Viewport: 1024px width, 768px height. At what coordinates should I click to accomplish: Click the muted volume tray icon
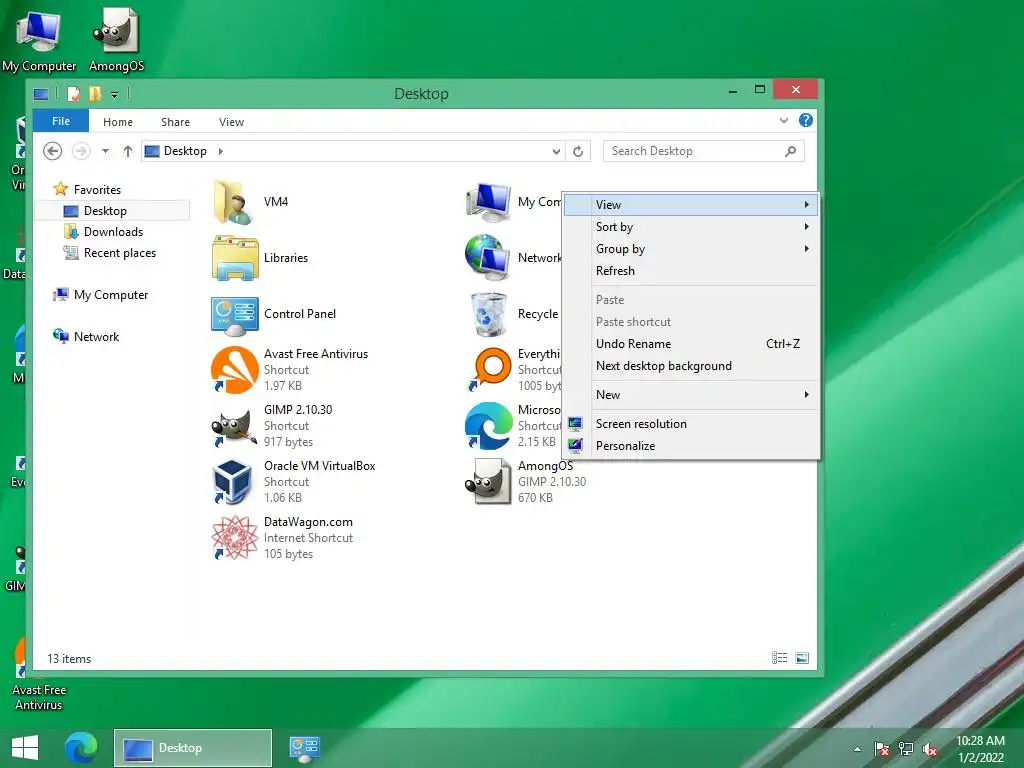930,749
